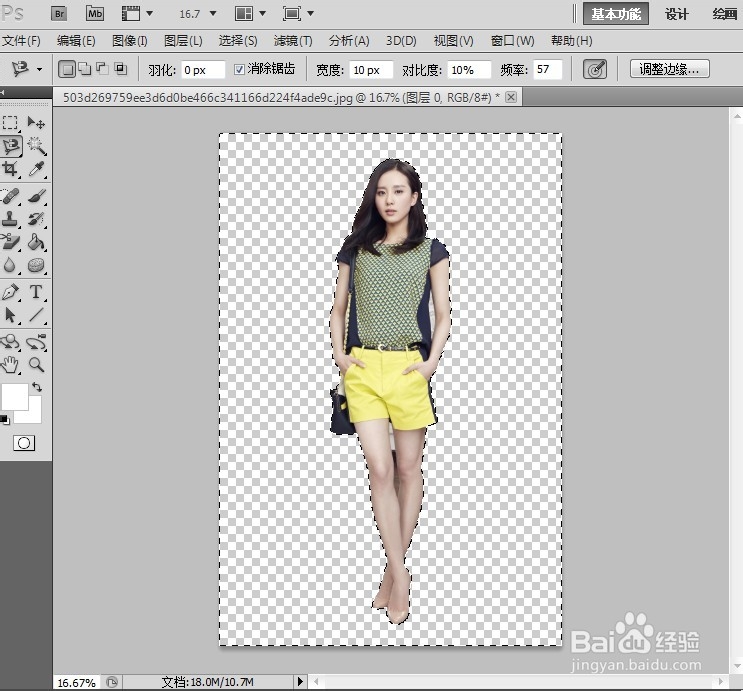Select the Rectangular Marquee tool

pyautogui.click(x=10, y=123)
